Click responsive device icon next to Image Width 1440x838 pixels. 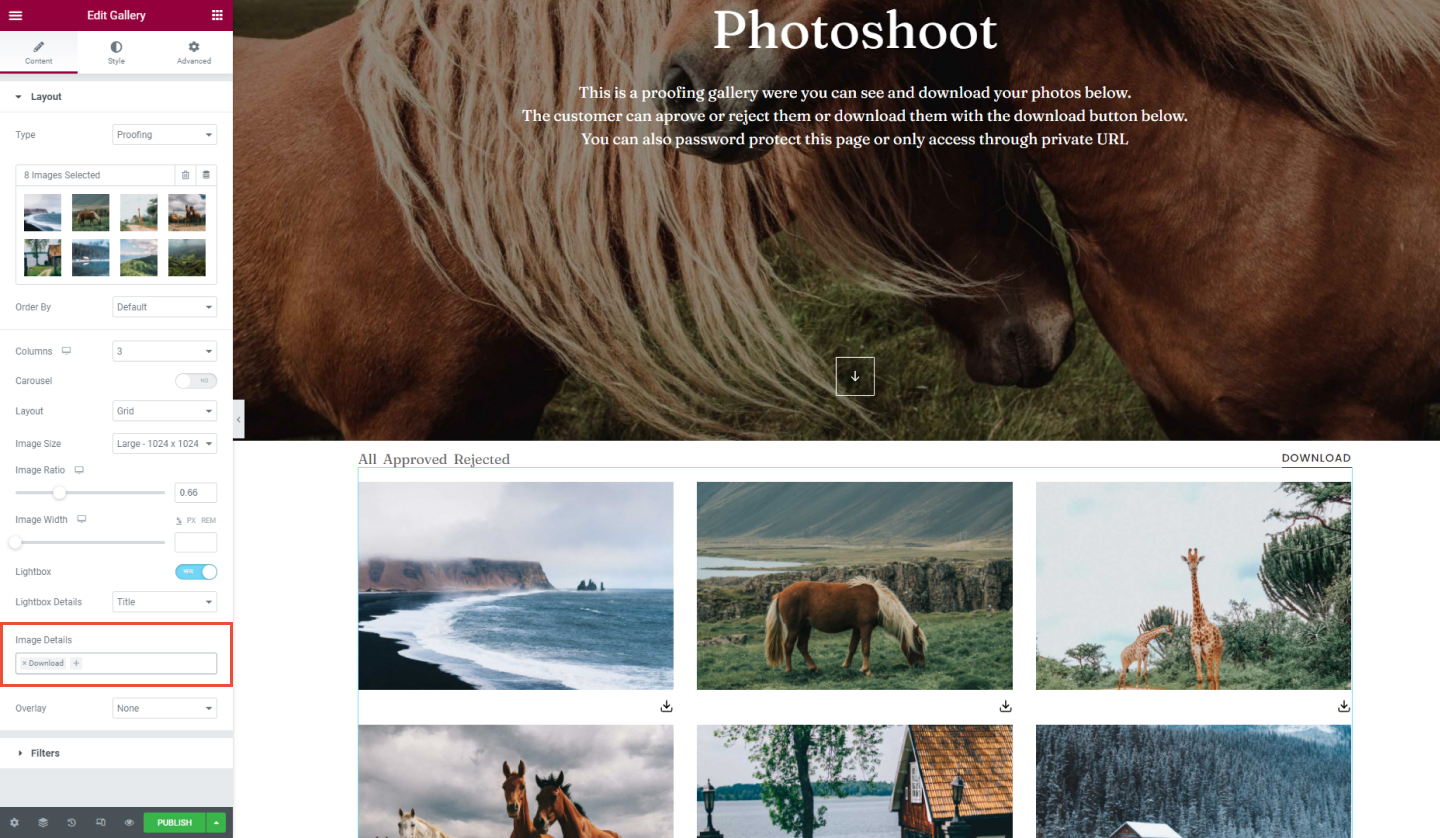[x=82, y=520]
